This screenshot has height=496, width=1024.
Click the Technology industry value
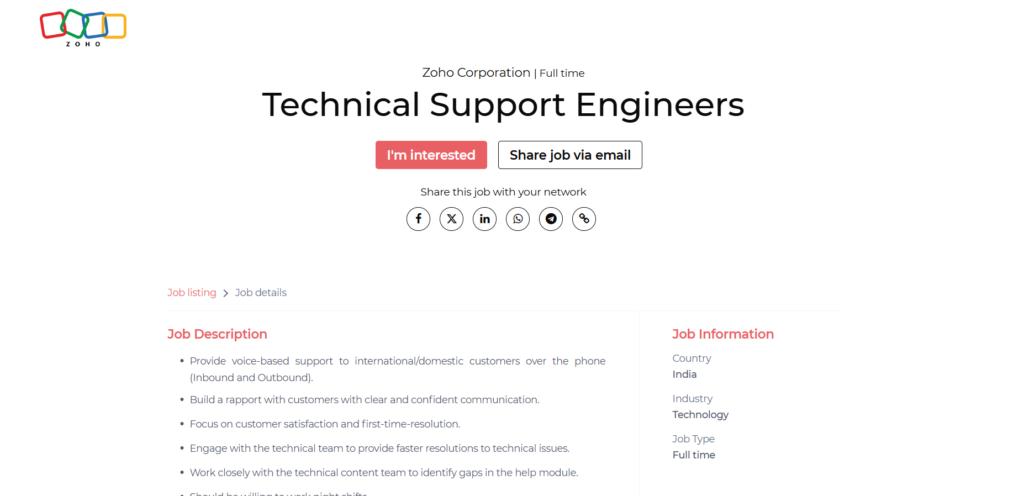tap(700, 415)
